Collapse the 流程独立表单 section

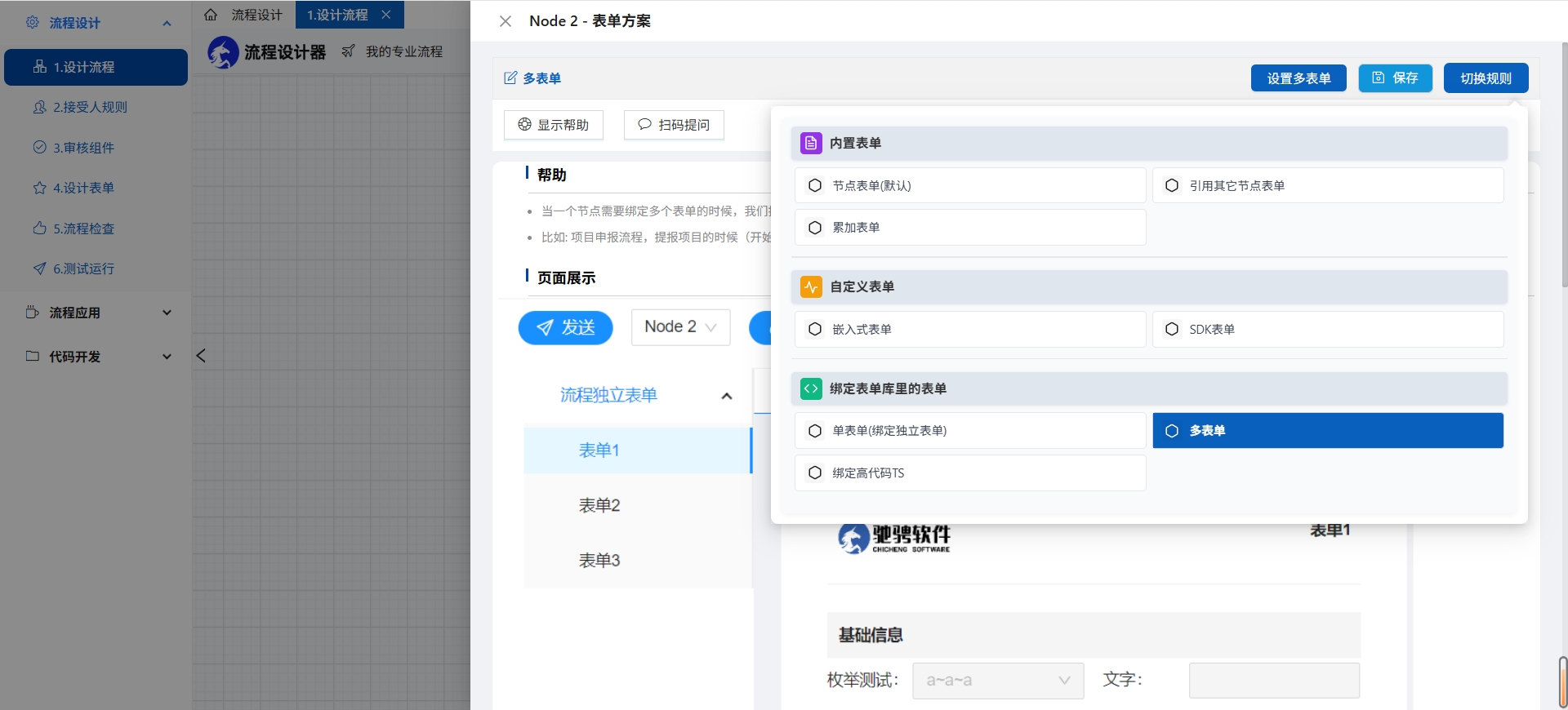click(x=726, y=396)
